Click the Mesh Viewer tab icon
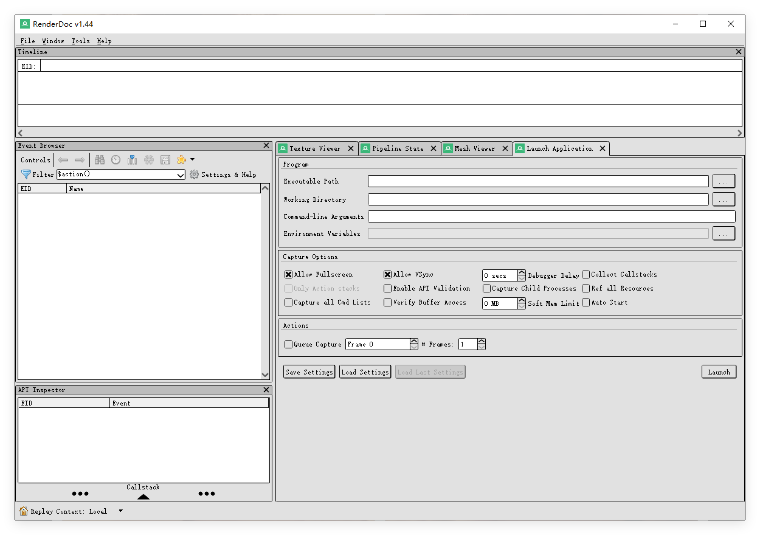The height and width of the screenshot is (535, 760). [x=448, y=148]
